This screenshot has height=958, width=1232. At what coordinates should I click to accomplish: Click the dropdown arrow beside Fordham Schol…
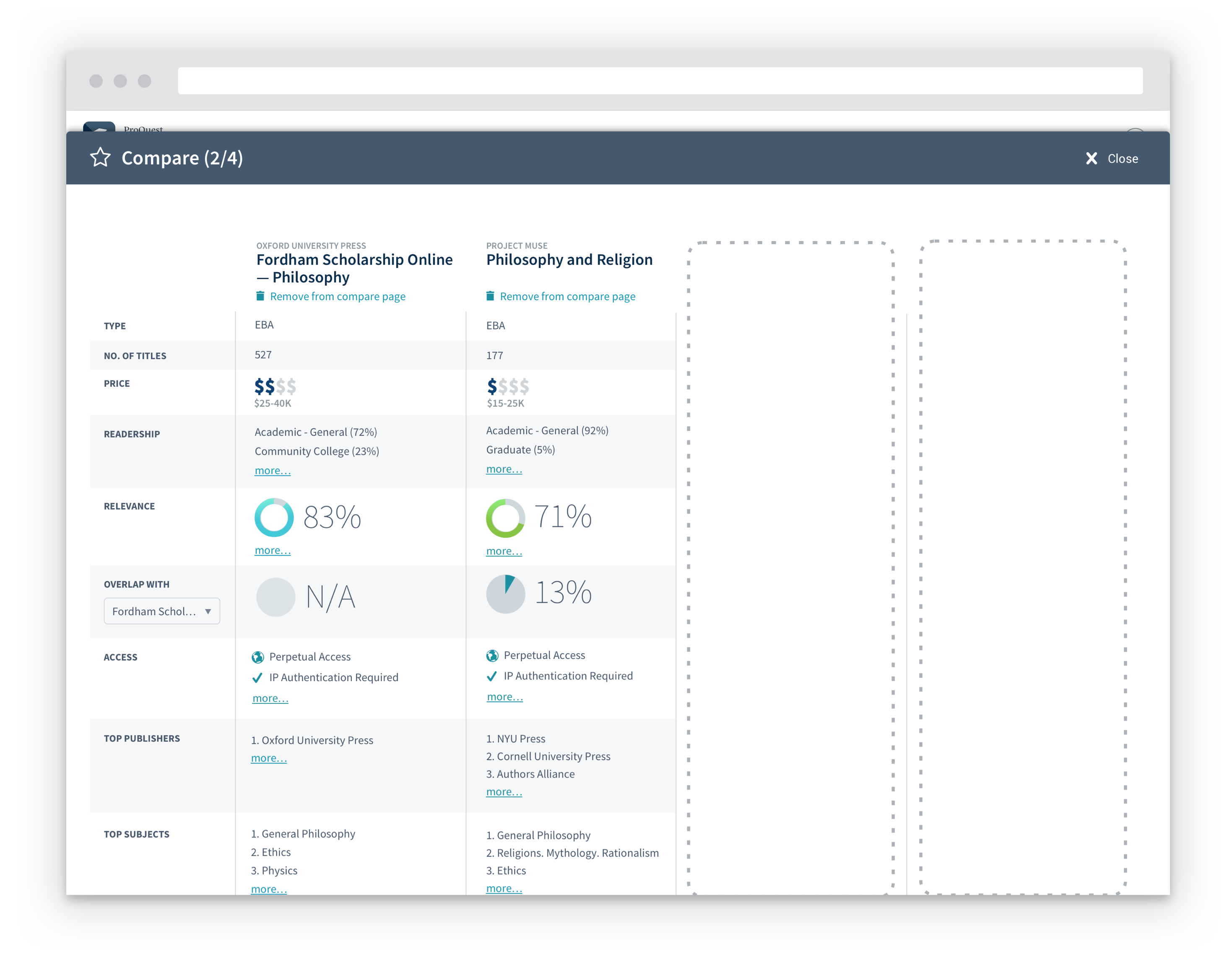click(x=208, y=612)
